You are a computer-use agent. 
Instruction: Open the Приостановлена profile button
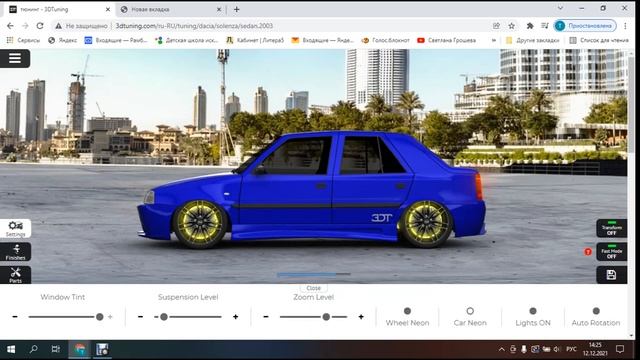(x=585, y=26)
